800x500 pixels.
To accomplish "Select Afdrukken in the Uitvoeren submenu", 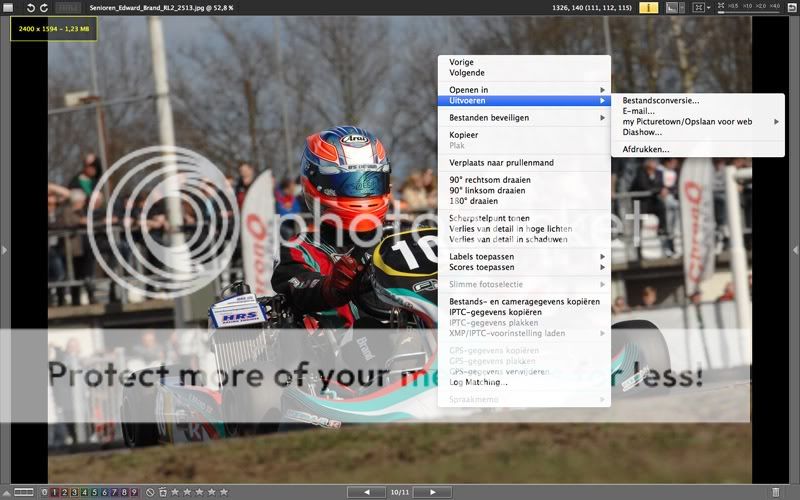I will coord(646,150).
